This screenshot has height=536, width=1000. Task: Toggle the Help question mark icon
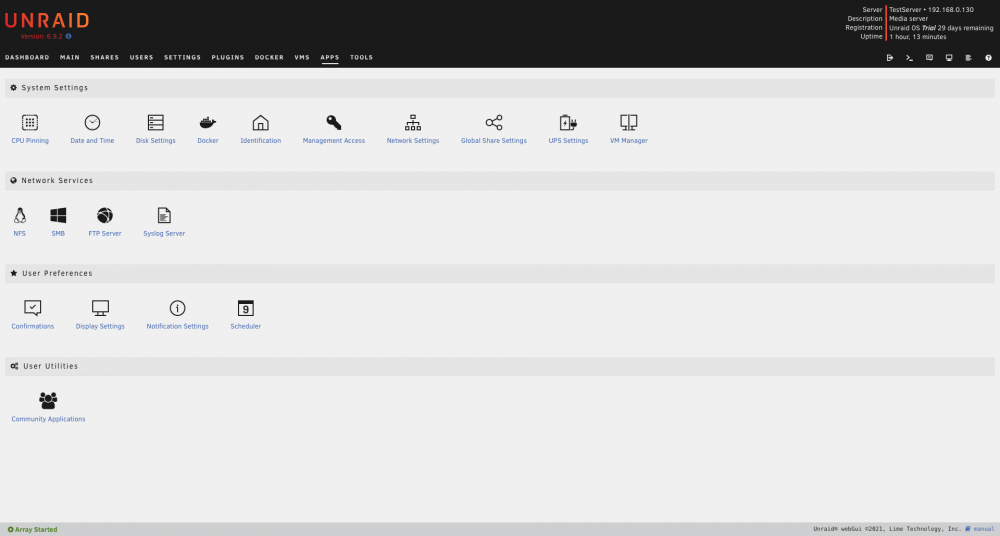click(x=989, y=57)
